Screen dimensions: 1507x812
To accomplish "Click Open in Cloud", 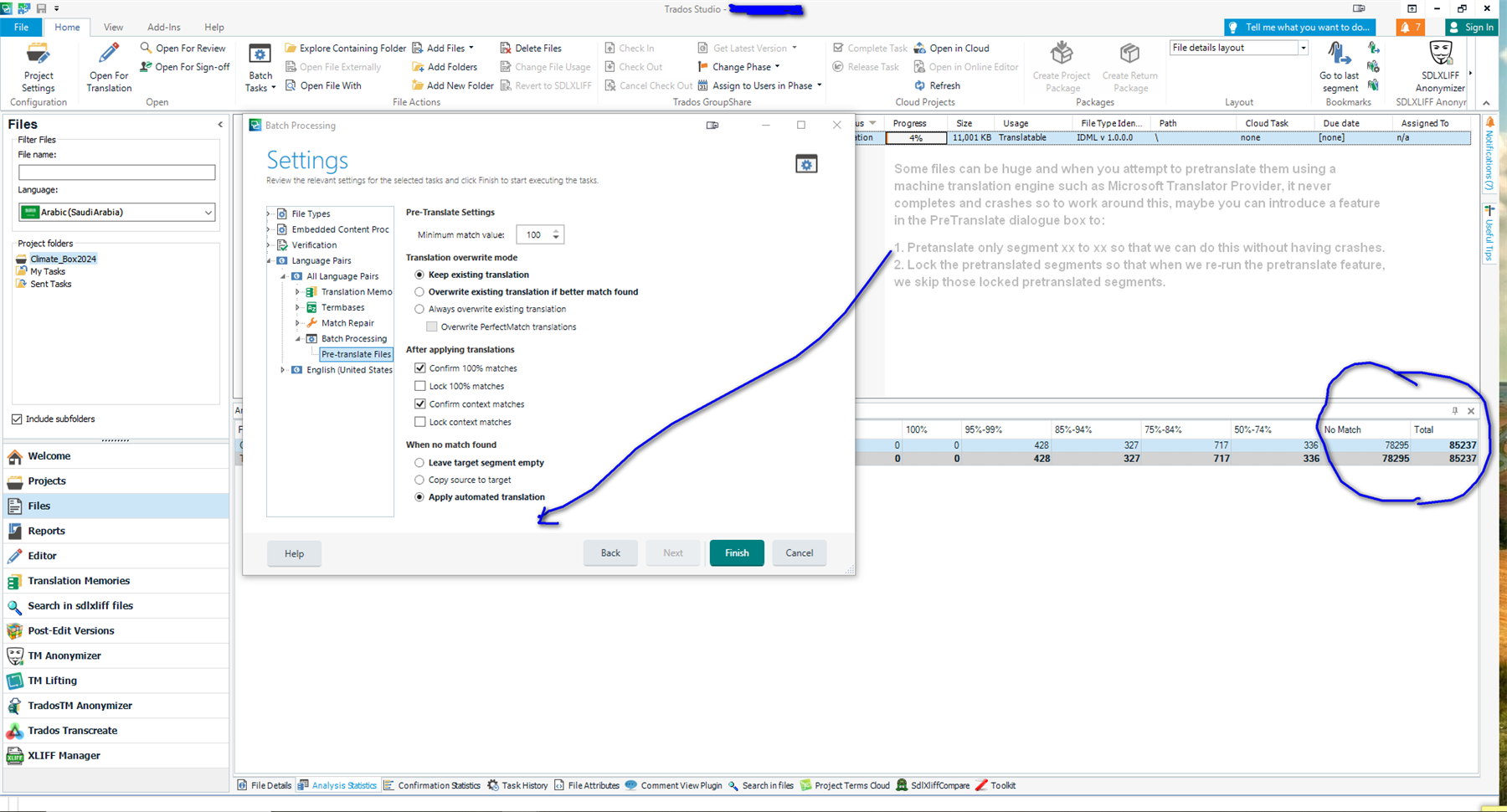I will coord(952,49).
